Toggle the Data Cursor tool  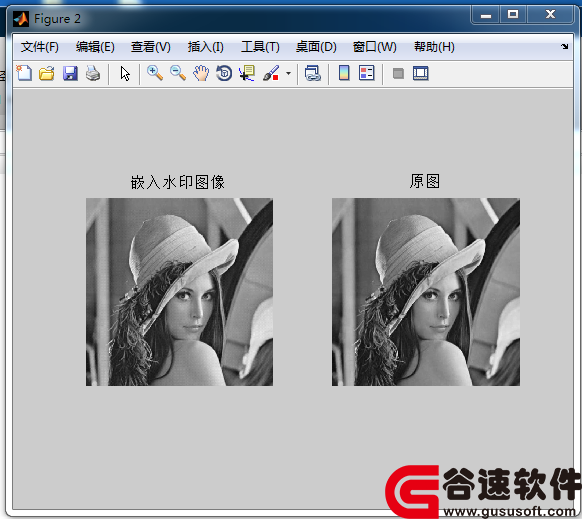coord(247,73)
